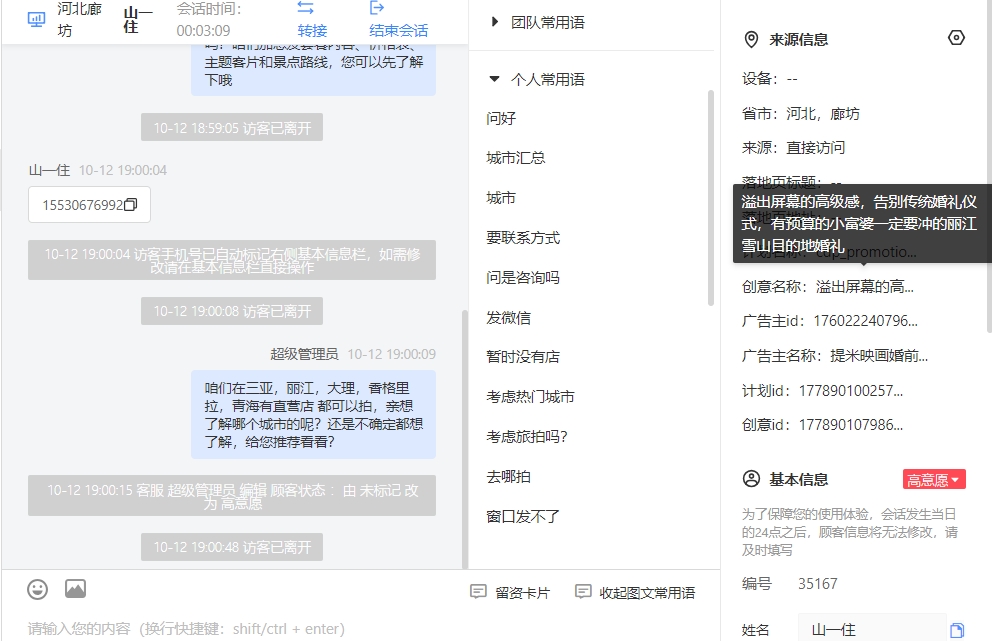This screenshot has height=641, width=992.
Task: Open the 高意愿 status dropdown
Action: [934, 480]
